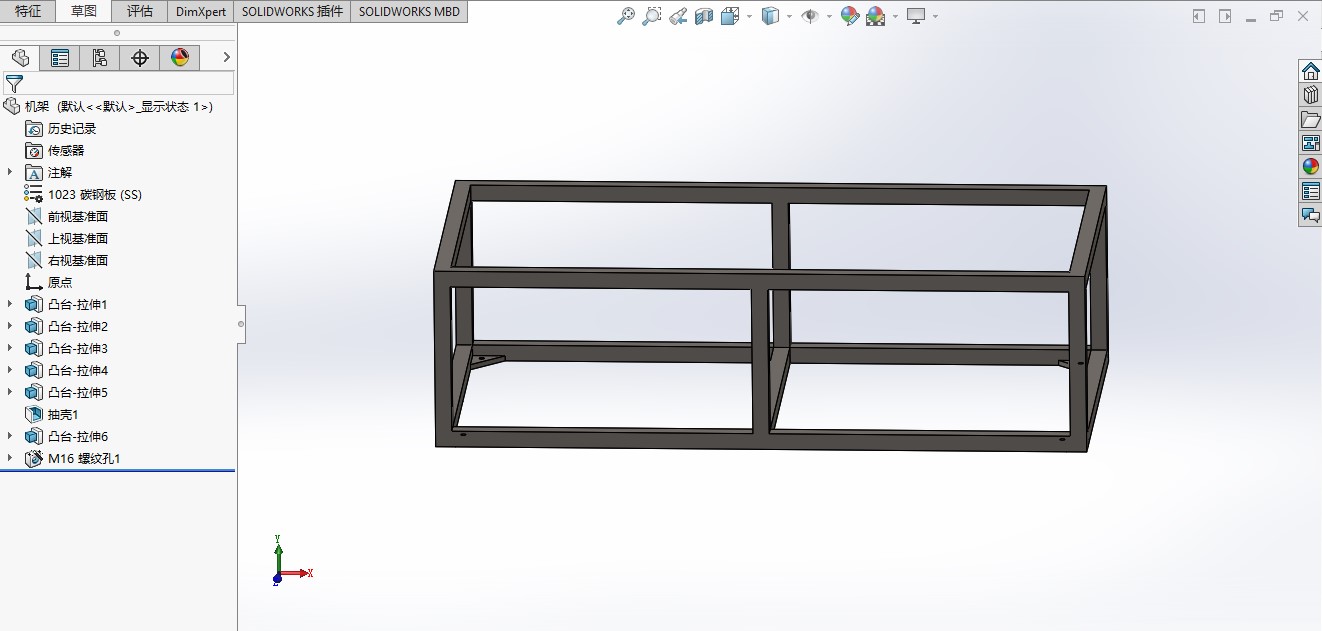Screen dimensions: 1322x631
Task: Open the File Explorer task pane folder
Action: pyautogui.click(x=1310, y=119)
